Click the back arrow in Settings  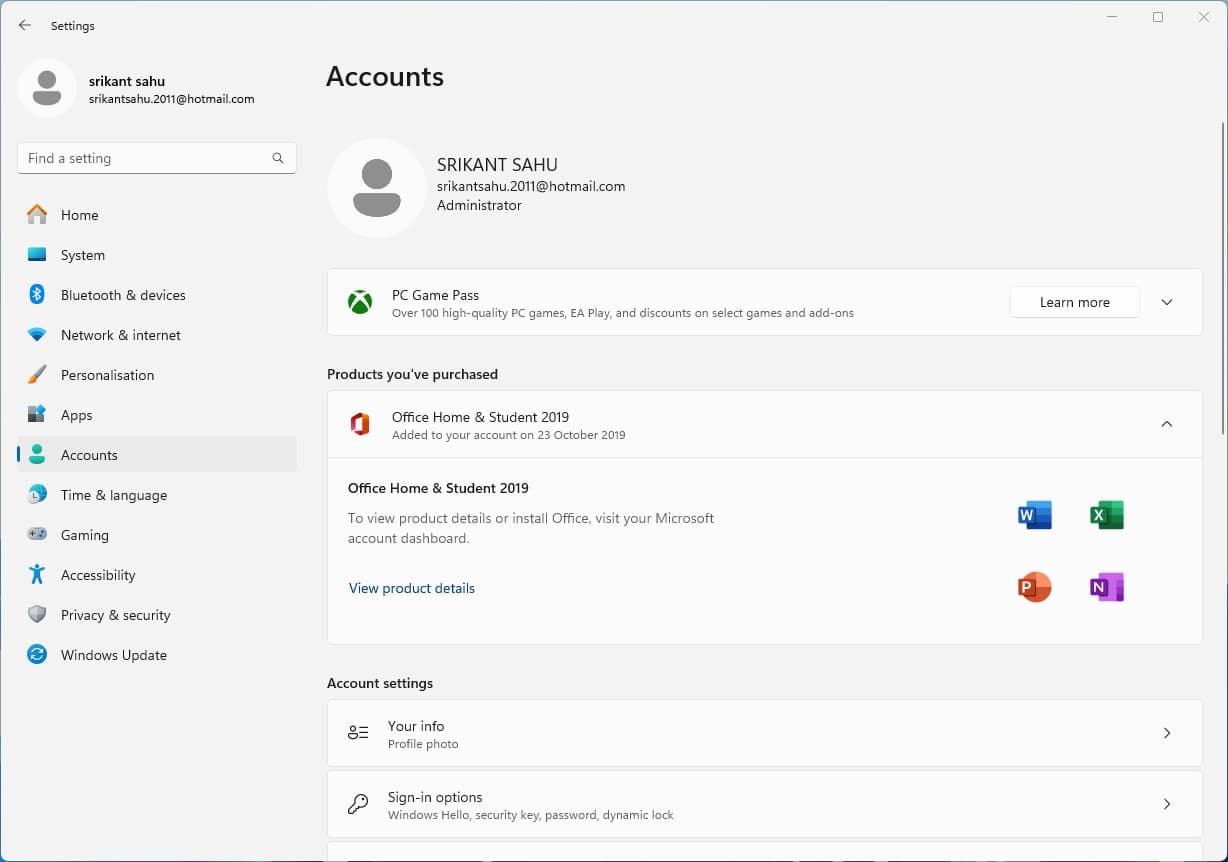25,25
